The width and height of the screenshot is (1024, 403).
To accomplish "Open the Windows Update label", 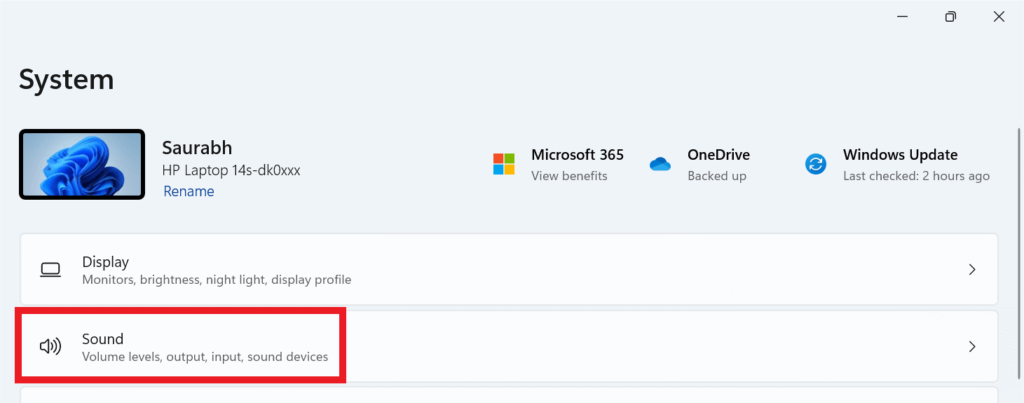I will coord(900,155).
